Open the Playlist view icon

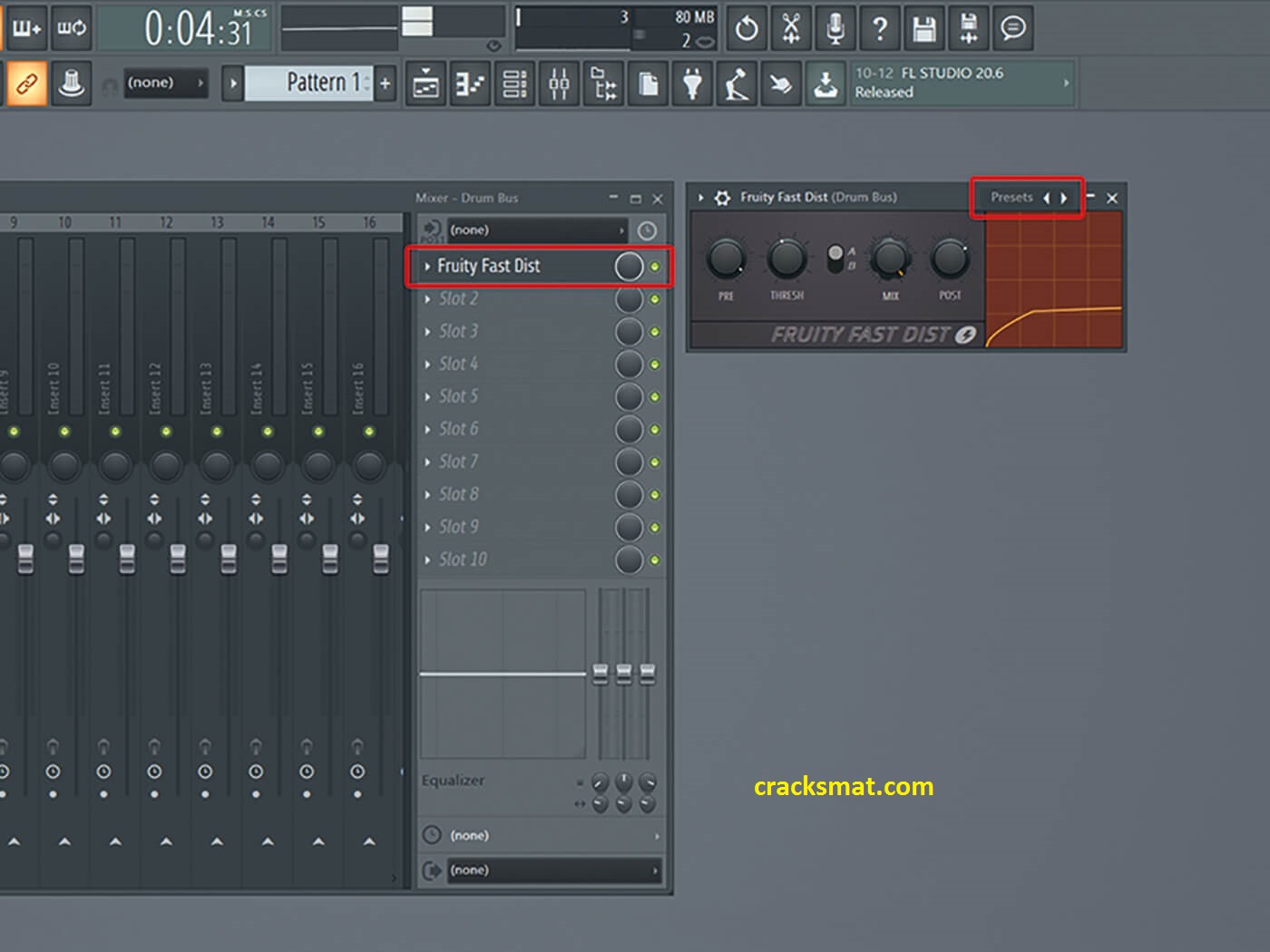coord(425,85)
